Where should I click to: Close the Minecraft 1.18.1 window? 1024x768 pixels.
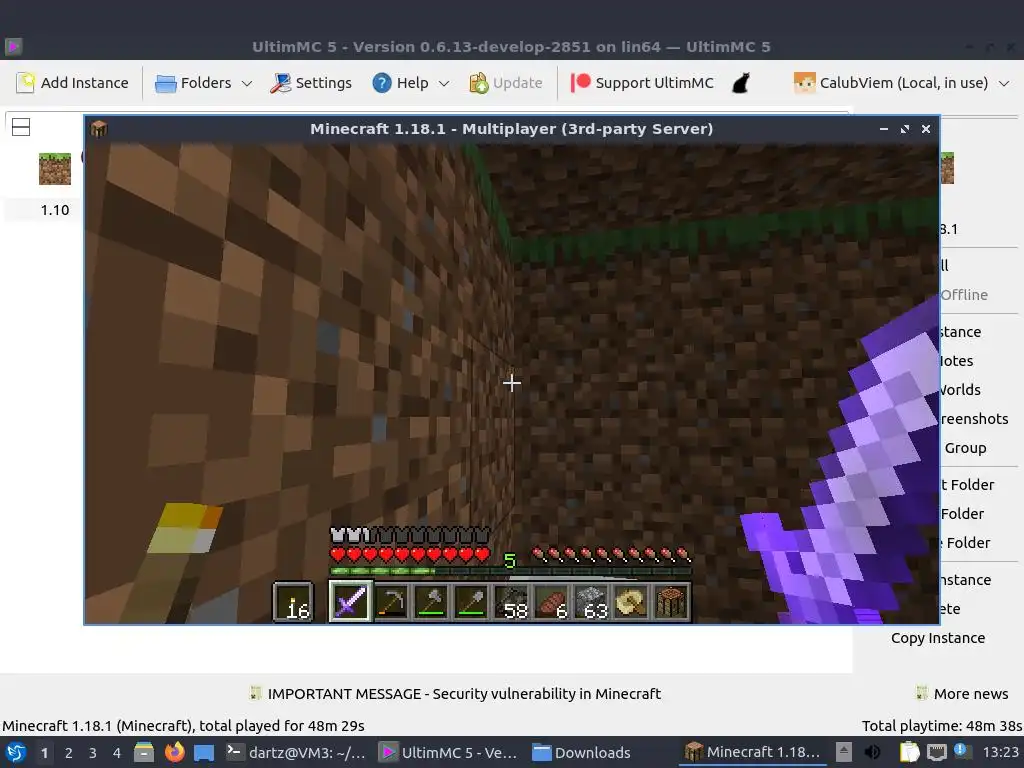click(x=925, y=129)
